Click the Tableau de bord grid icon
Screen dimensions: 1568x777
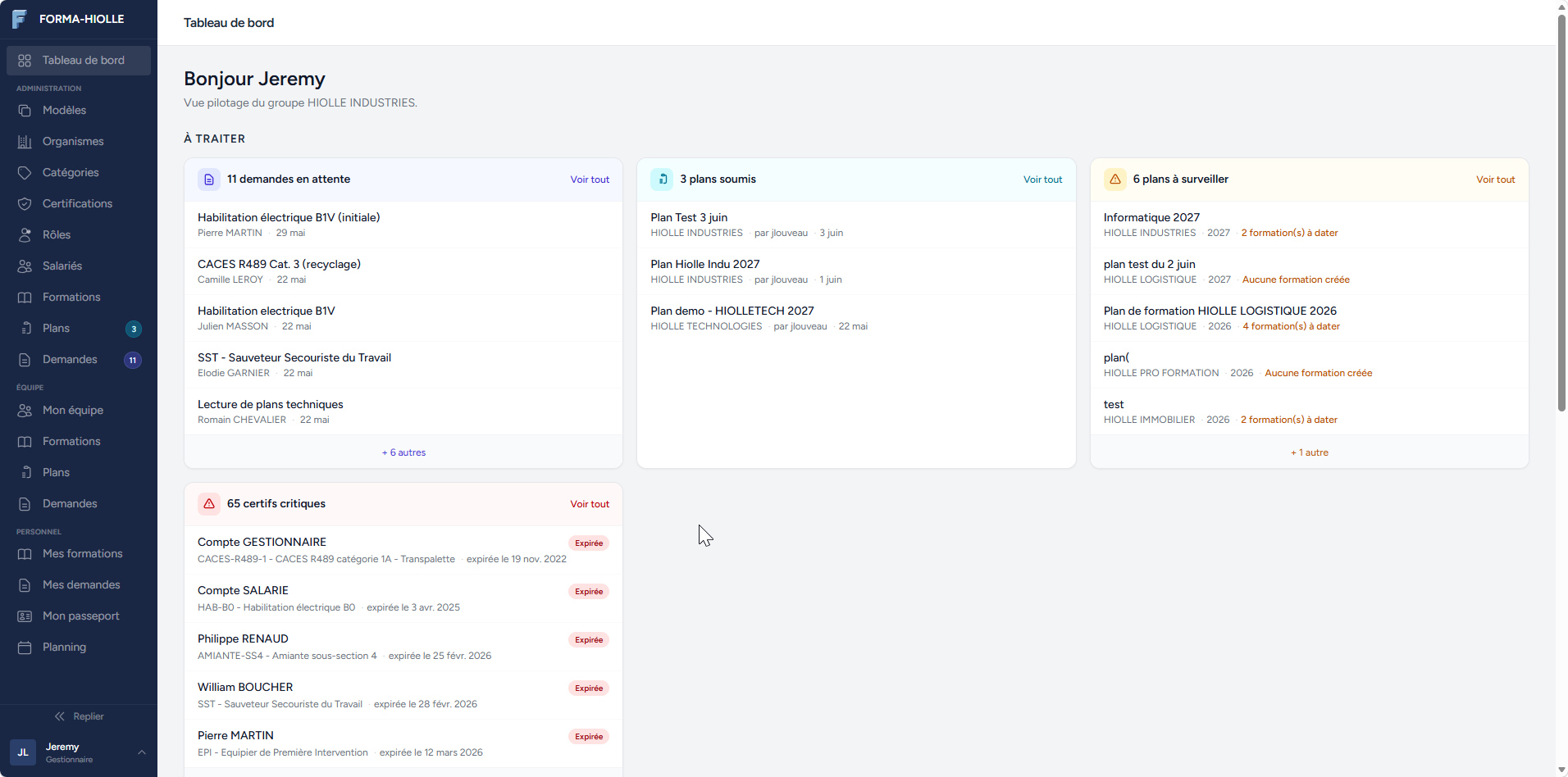(x=25, y=61)
